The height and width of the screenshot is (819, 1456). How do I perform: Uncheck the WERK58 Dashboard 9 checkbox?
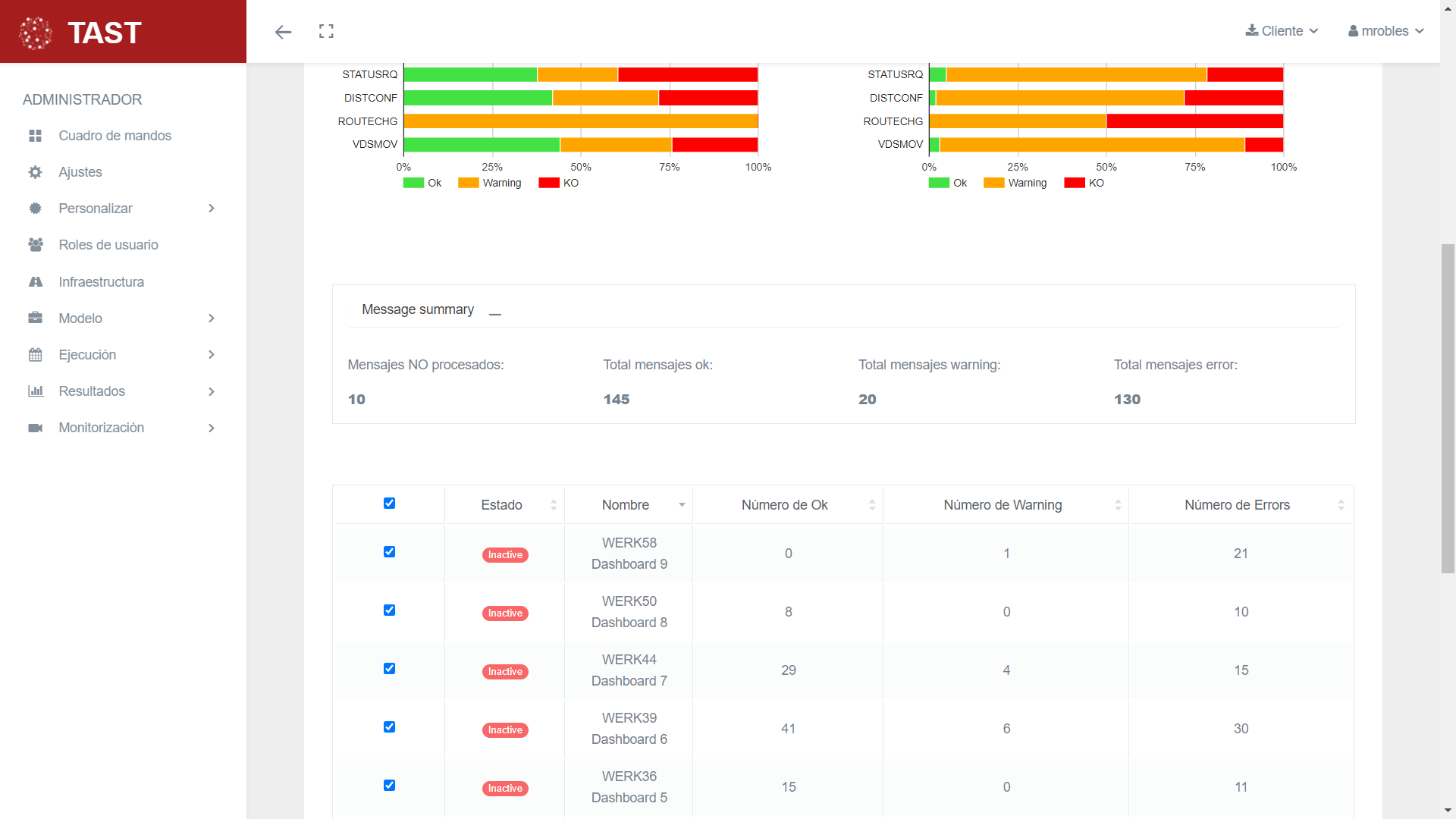[x=389, y=552]
